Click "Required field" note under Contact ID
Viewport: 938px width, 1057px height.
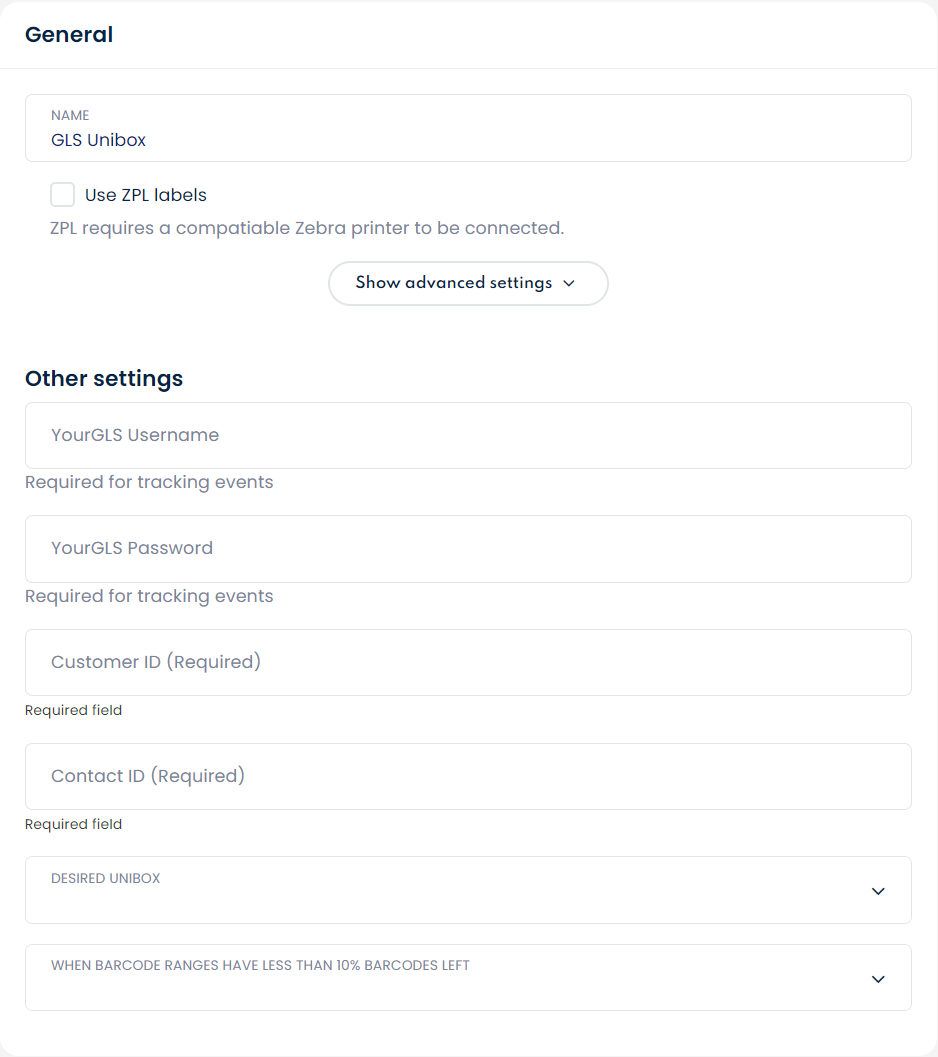tap(74, 824)
